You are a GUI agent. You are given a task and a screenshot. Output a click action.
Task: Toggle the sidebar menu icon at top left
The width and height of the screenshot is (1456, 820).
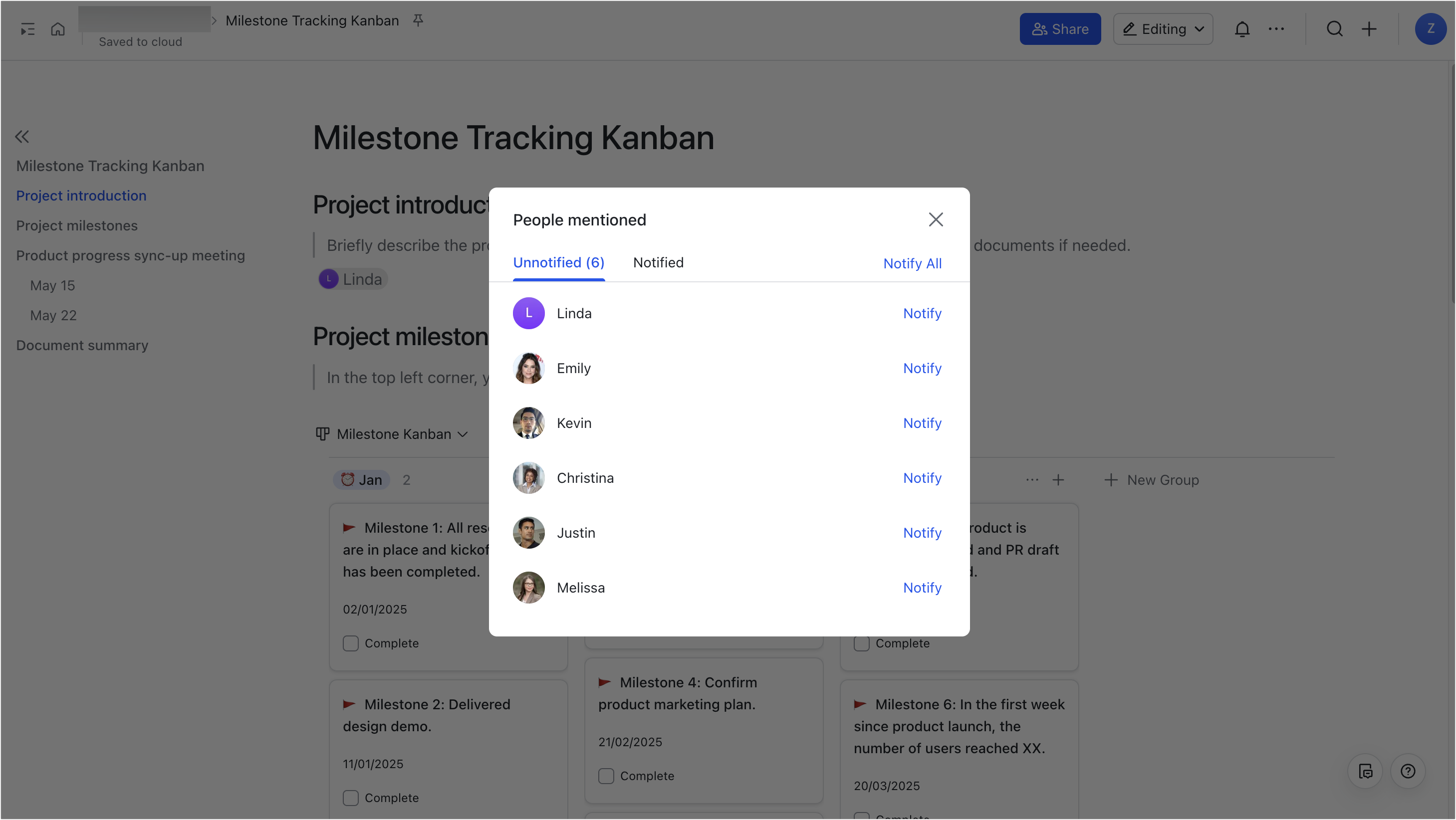click(27, 29)
